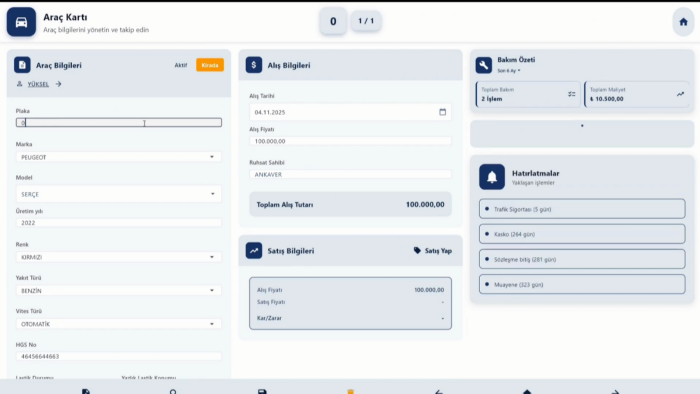Click the tag icon beside Satış Yap

pos(417,251)
